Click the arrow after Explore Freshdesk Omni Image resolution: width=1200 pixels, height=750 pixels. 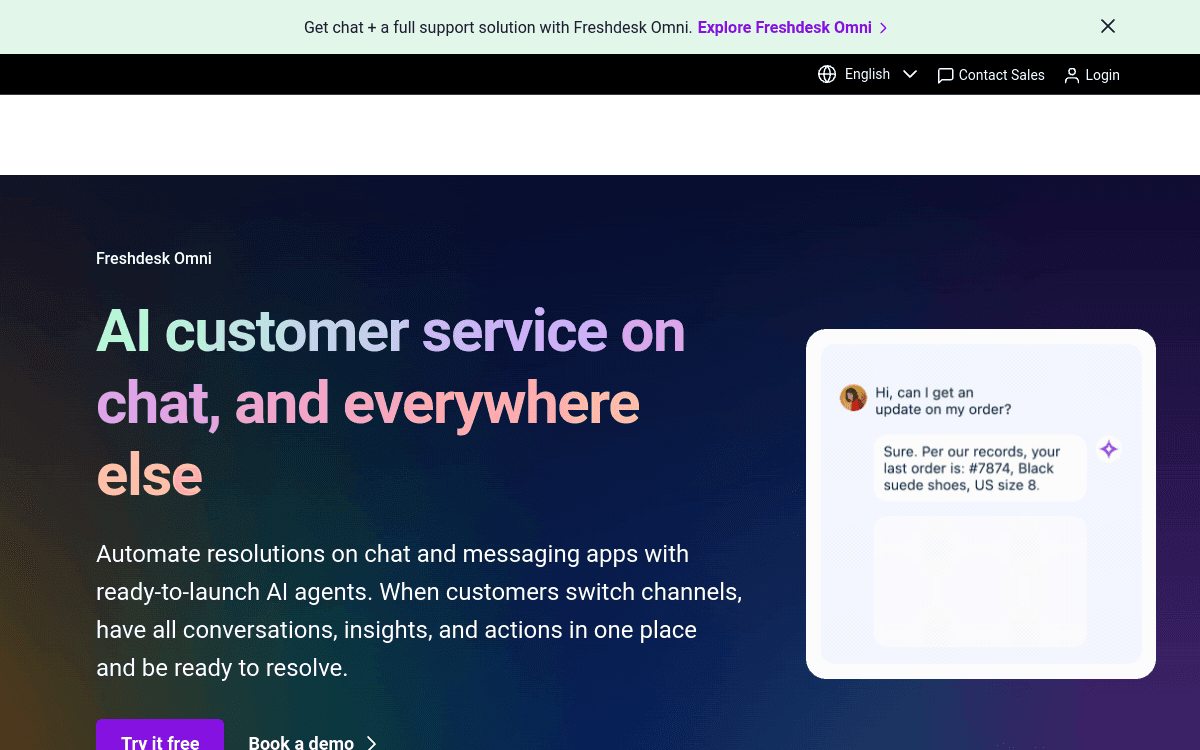pos(884,27)
